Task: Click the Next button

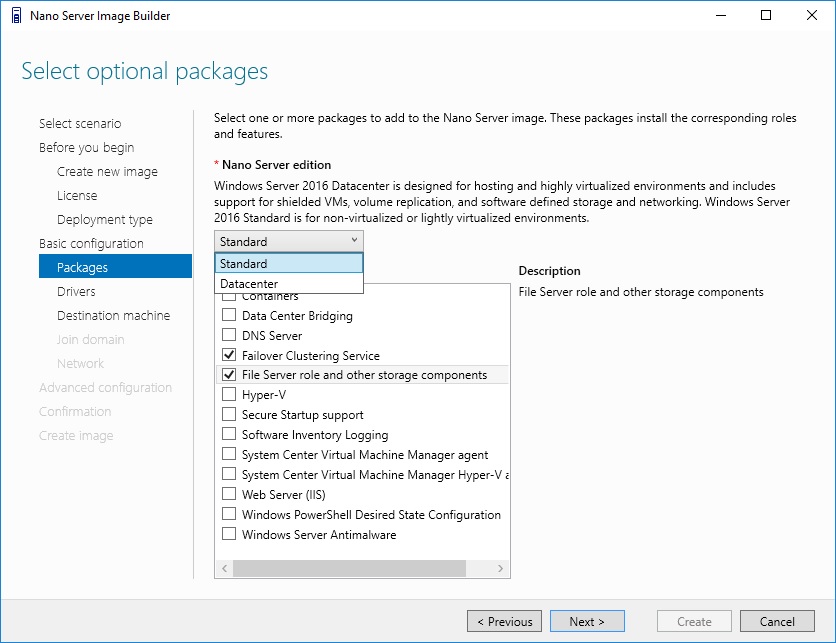Action: [587, 621]
